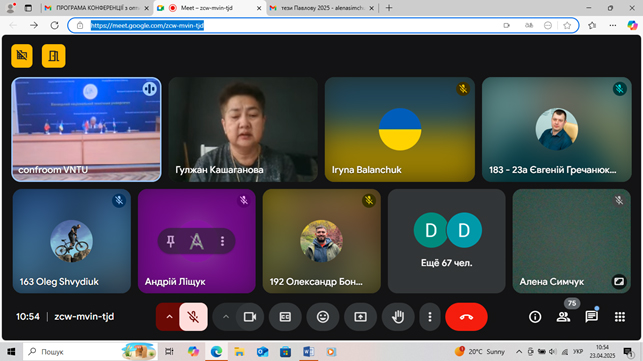Click meeting code zcw-mvin-tjd text
Viewport: 643px width, 361px height.
(x=84, y=317)
